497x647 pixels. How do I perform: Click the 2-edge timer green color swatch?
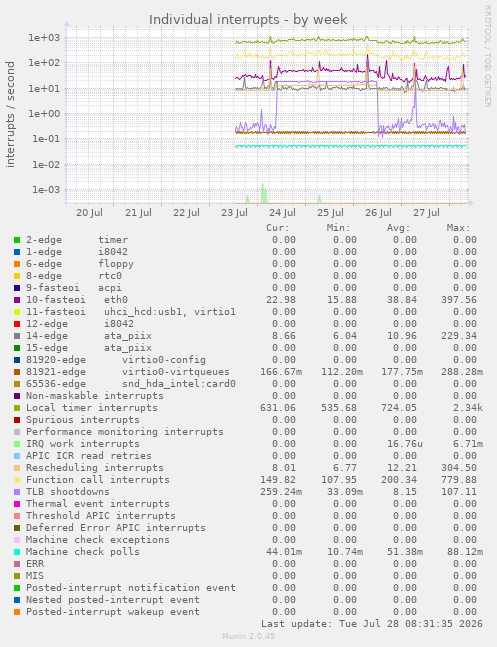pyautogui.click(x=17, y=240)
